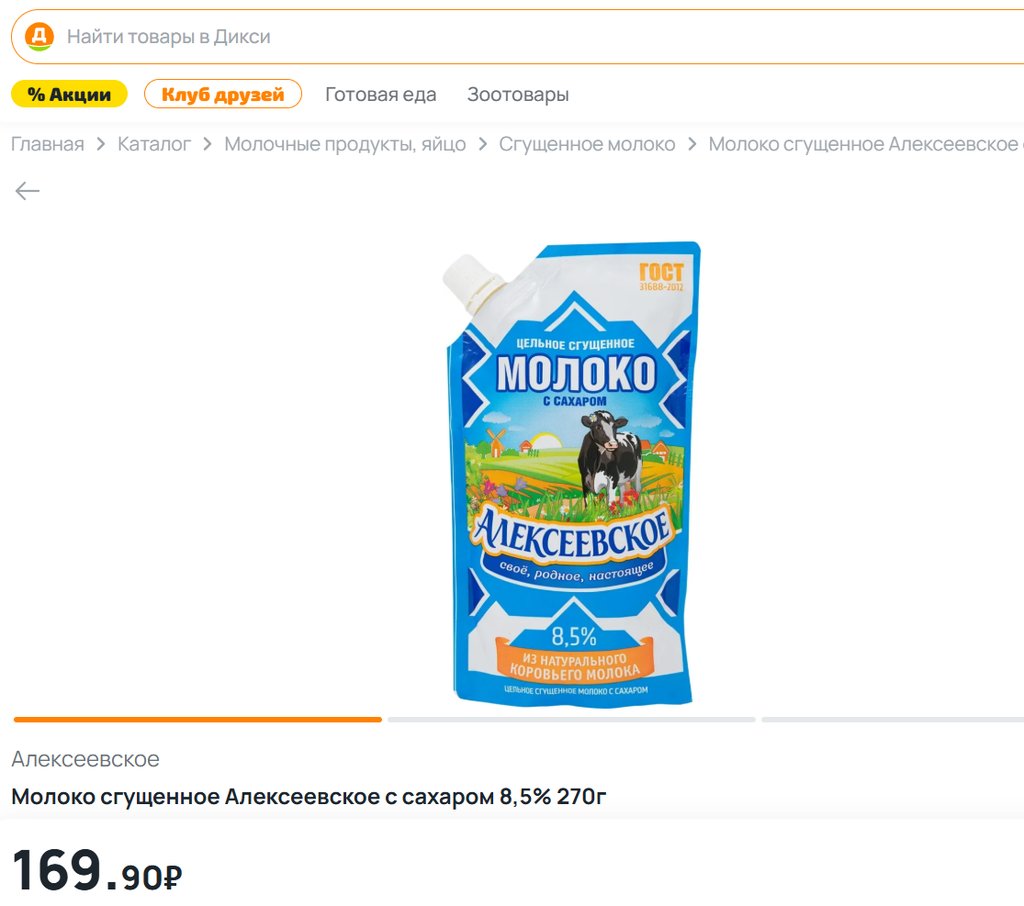Jump to the third product image indicator
Viewport: 1024px width, 906px height.
pyautogui.click(x=892, y=719)
